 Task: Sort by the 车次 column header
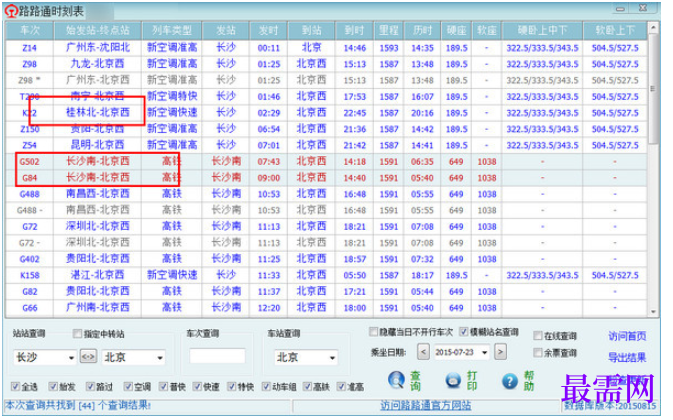pos(30,30)
